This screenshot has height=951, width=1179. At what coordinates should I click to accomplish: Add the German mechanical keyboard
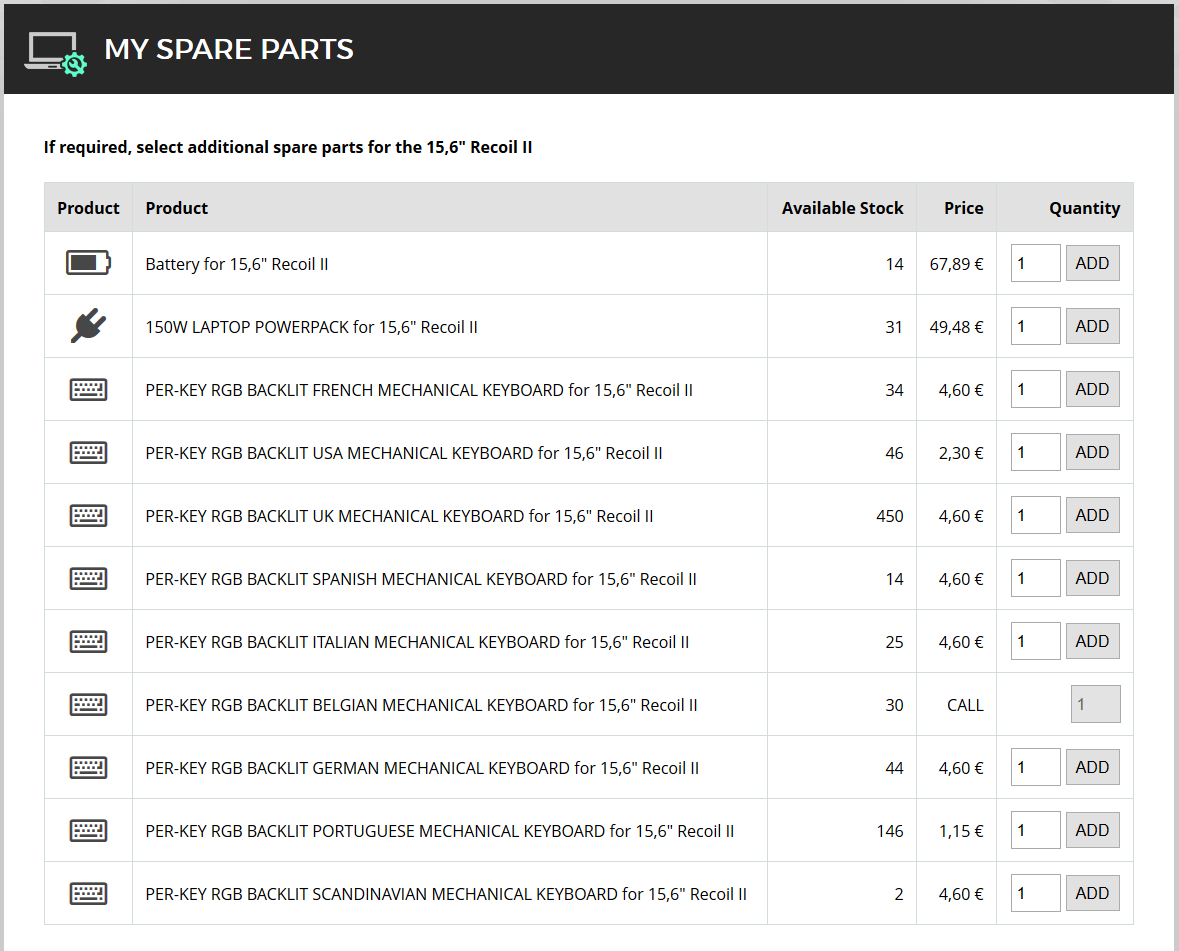(1093, 768)
